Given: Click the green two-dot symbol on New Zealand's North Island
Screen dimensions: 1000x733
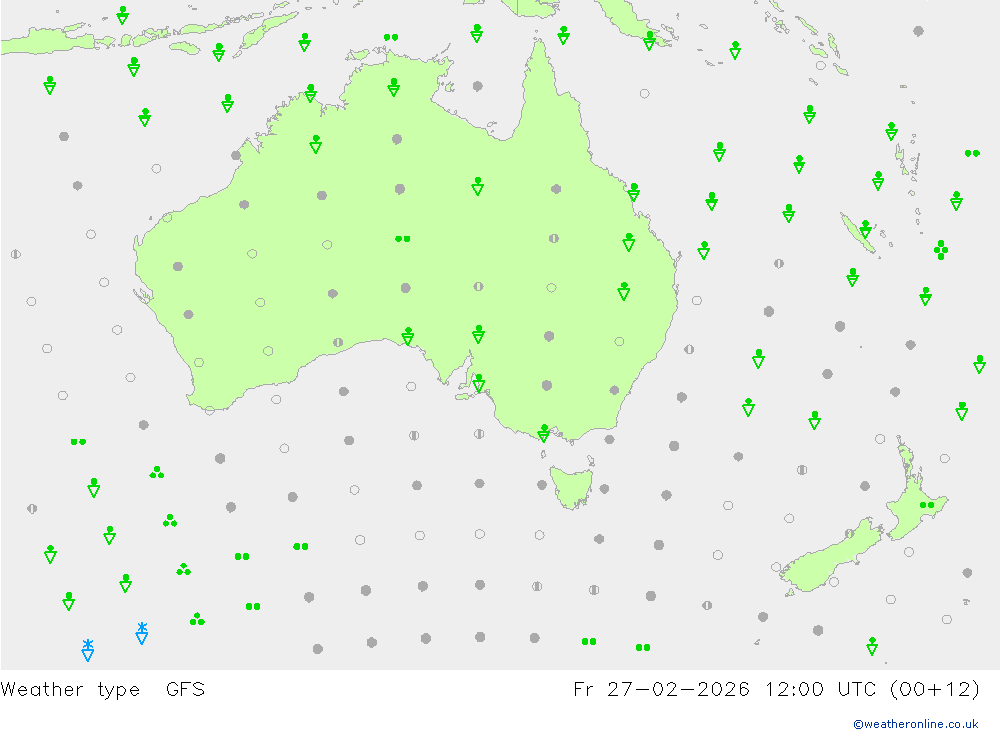Looking at the screenshot, I should (927, 505).
